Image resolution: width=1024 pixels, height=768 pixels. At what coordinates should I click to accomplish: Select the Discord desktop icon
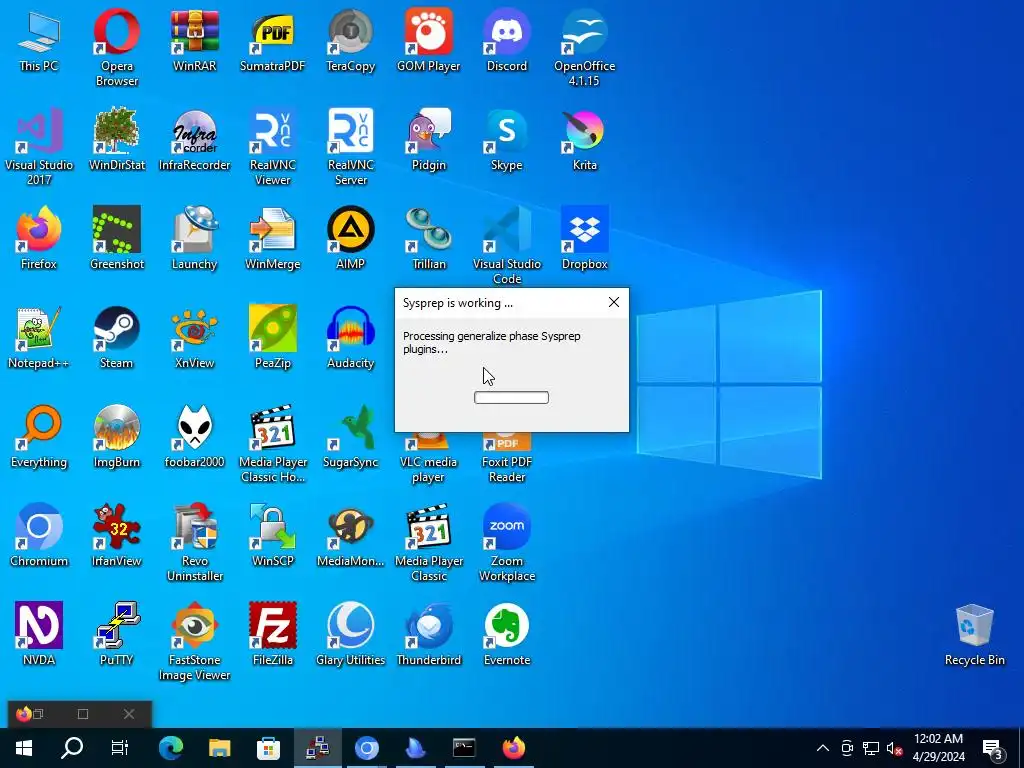(x=507, y=39)
